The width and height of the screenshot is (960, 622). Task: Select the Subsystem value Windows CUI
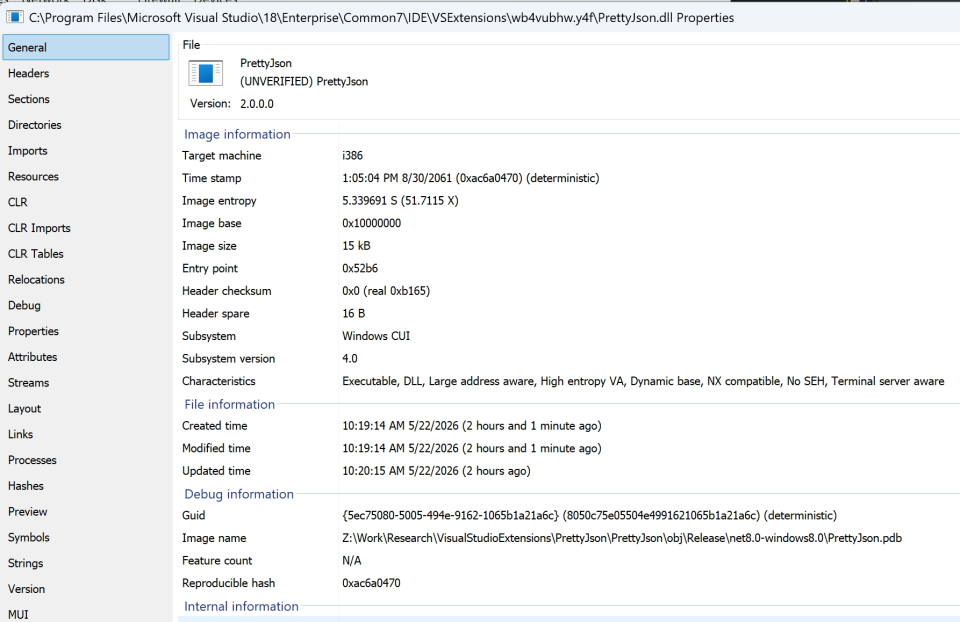click(376, 336)
